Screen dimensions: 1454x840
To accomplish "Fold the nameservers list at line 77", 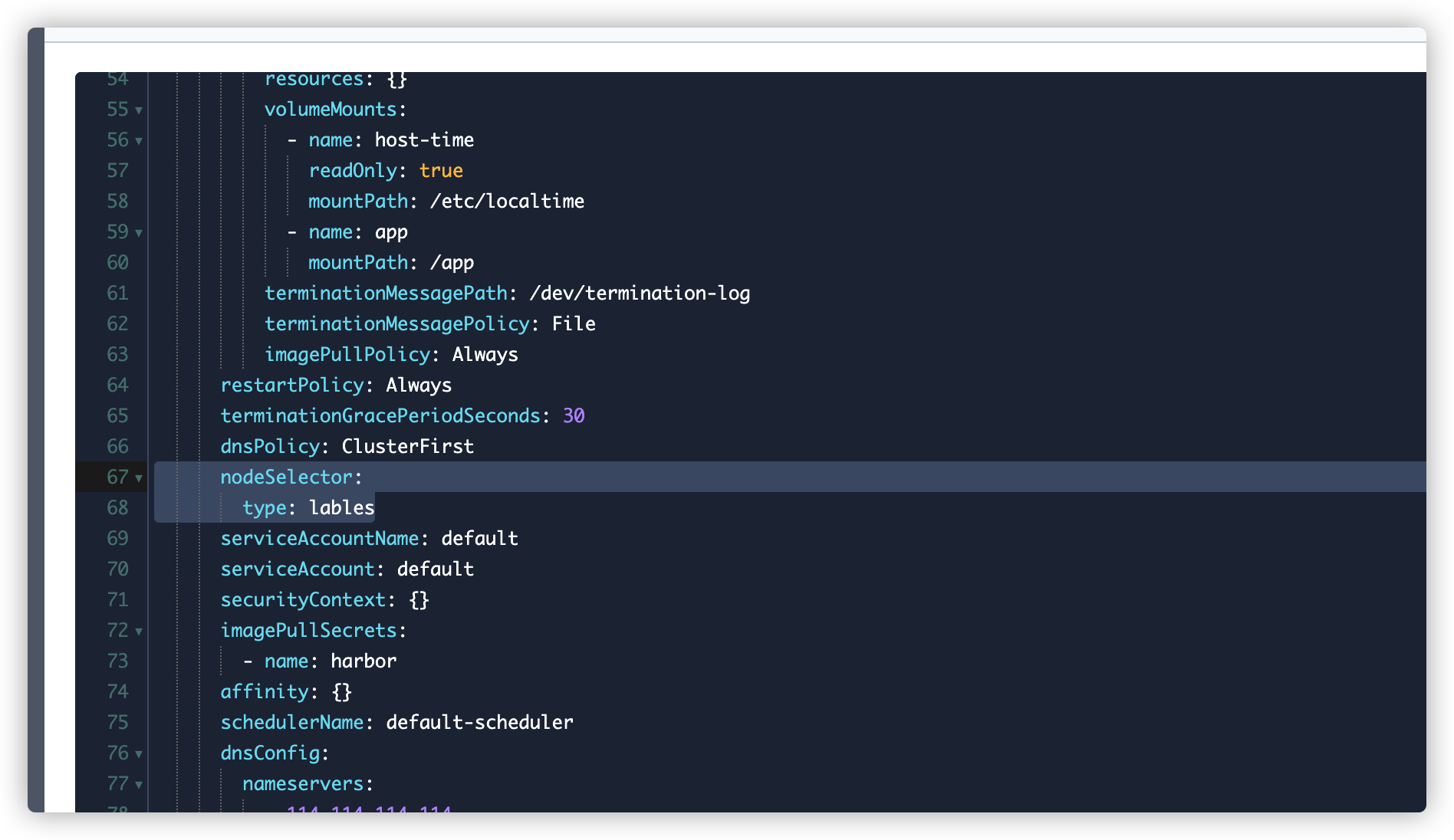I will (x=139, y=785).
